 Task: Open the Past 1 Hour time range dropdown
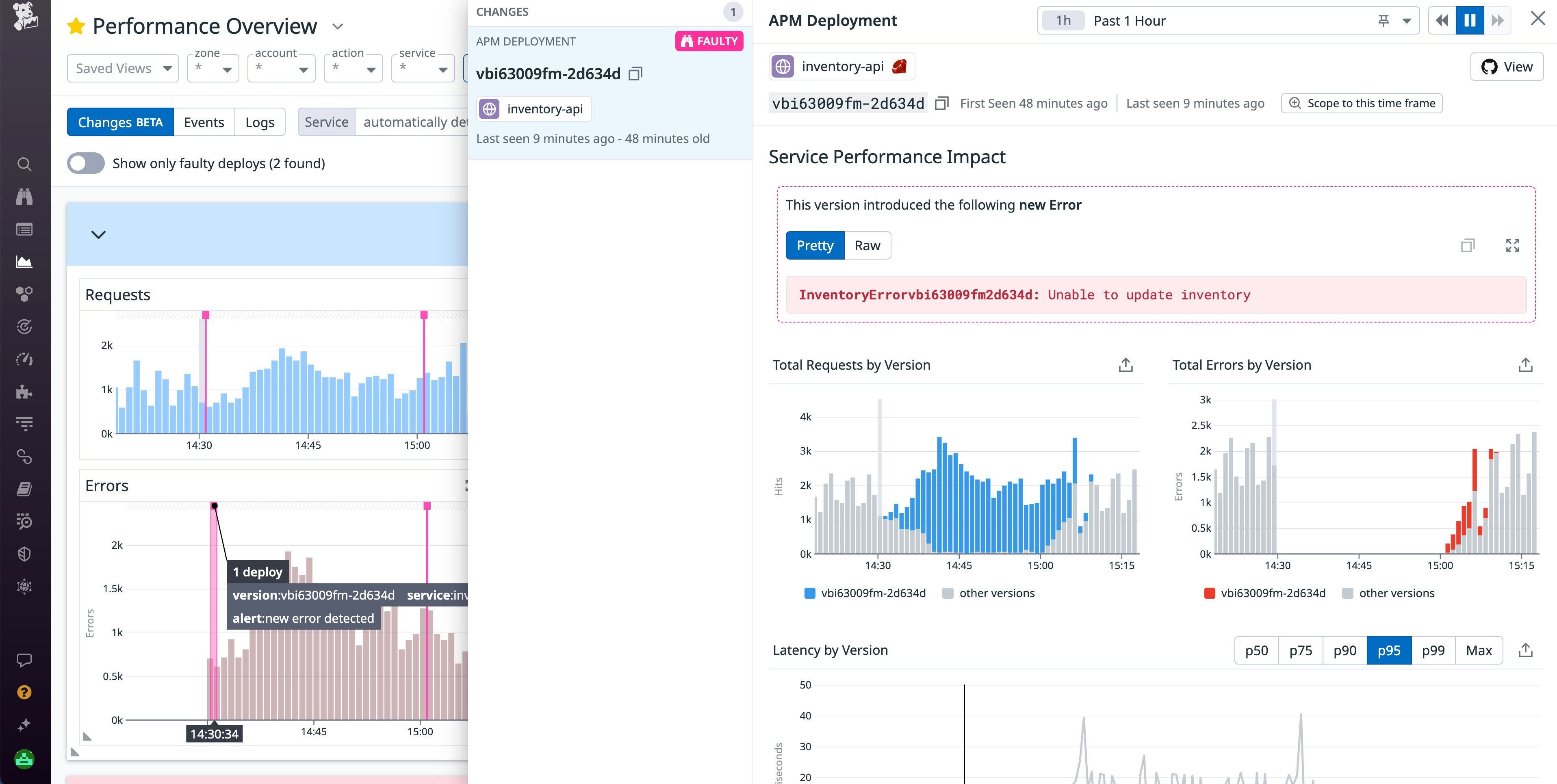(1407, 20)
